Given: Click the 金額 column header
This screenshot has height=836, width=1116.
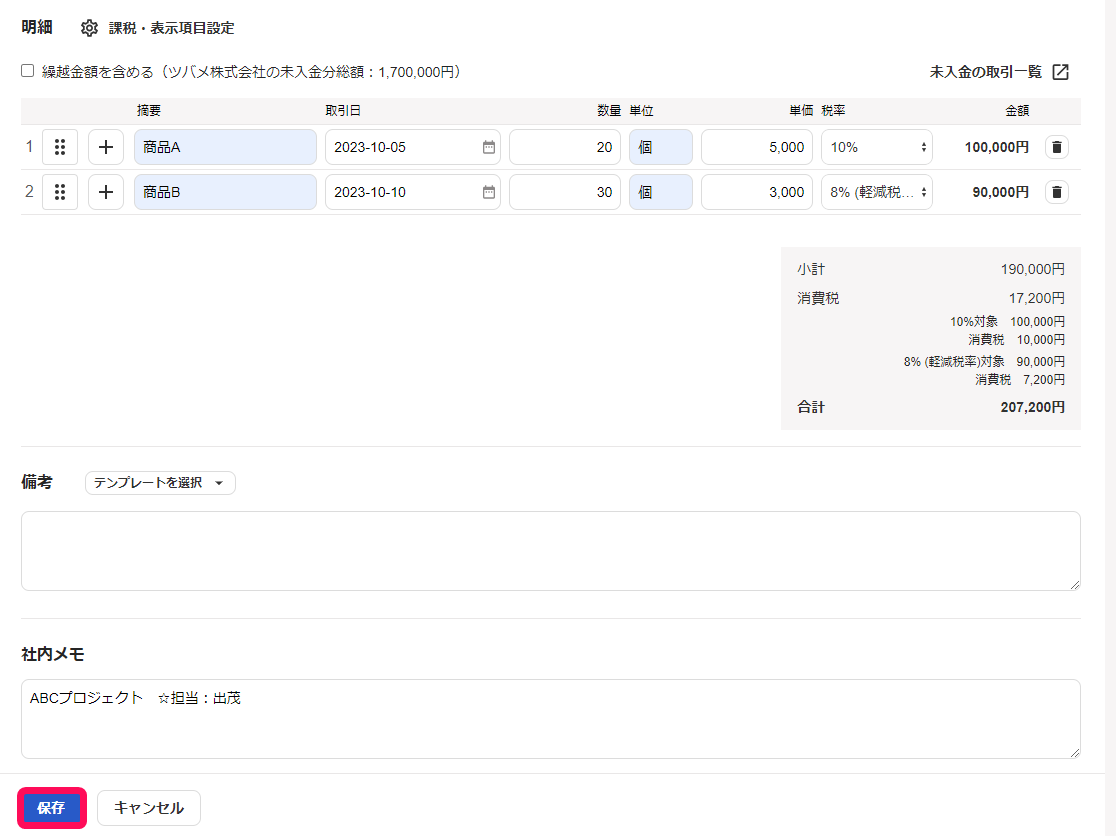Looking at the screenshot, I should point(1017,111).
